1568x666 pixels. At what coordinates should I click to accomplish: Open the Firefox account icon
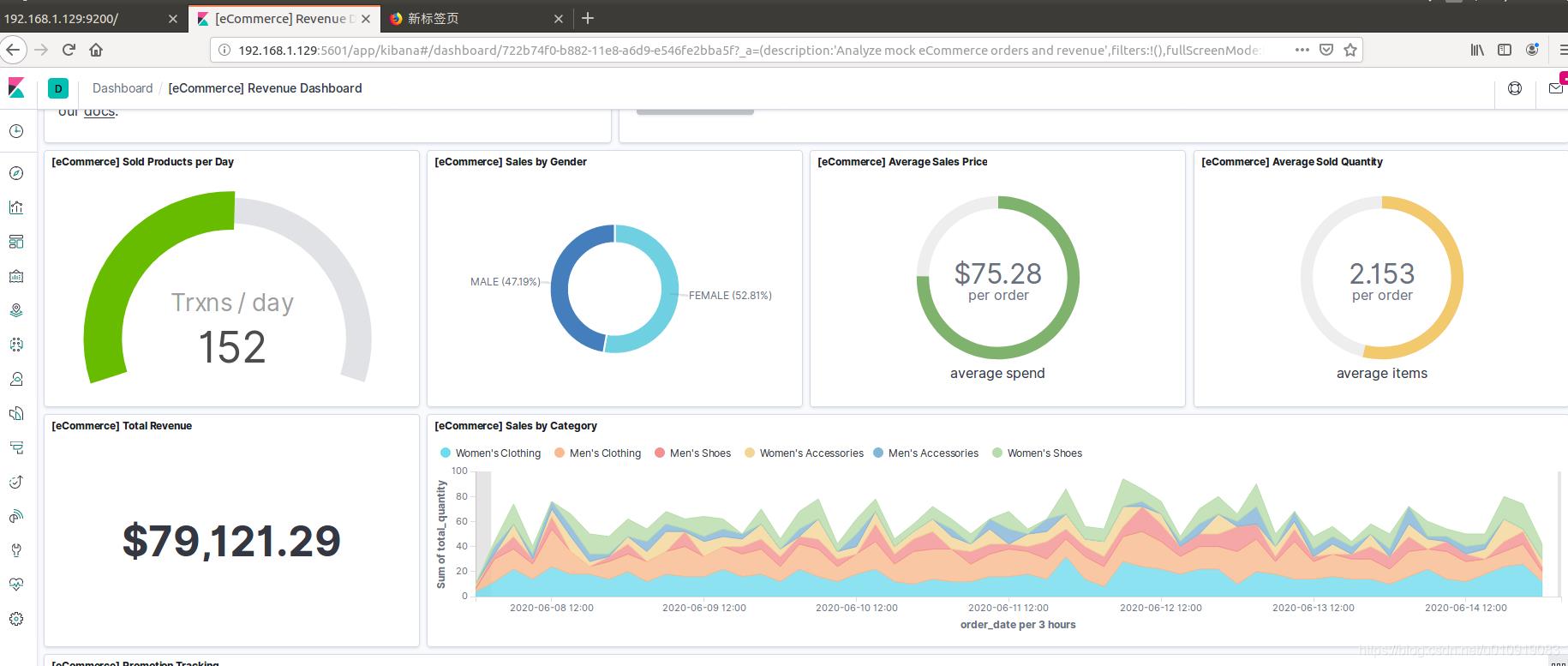pos(1532,50)
